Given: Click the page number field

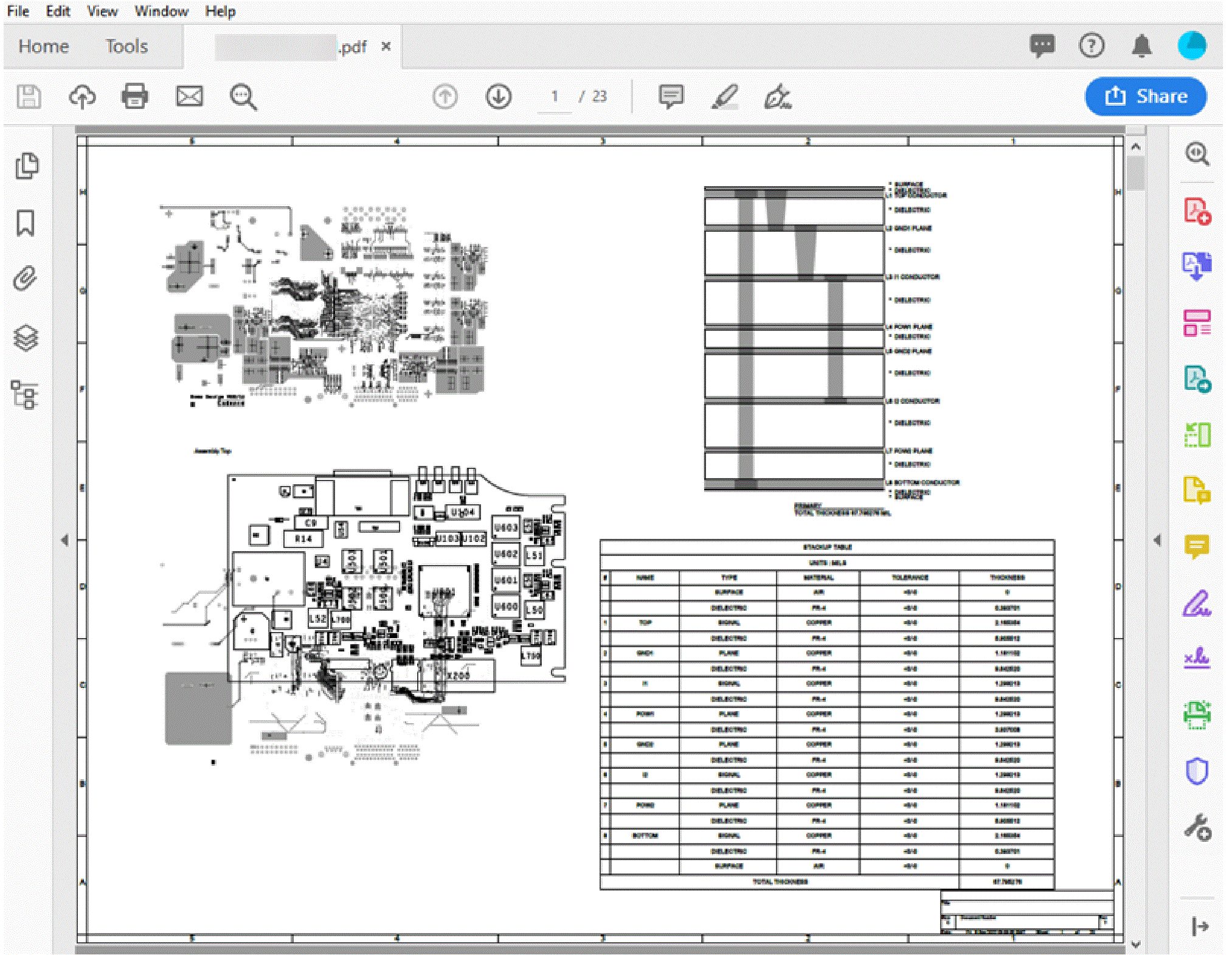Looking at the screenshot, I should (x=555, y=97).
